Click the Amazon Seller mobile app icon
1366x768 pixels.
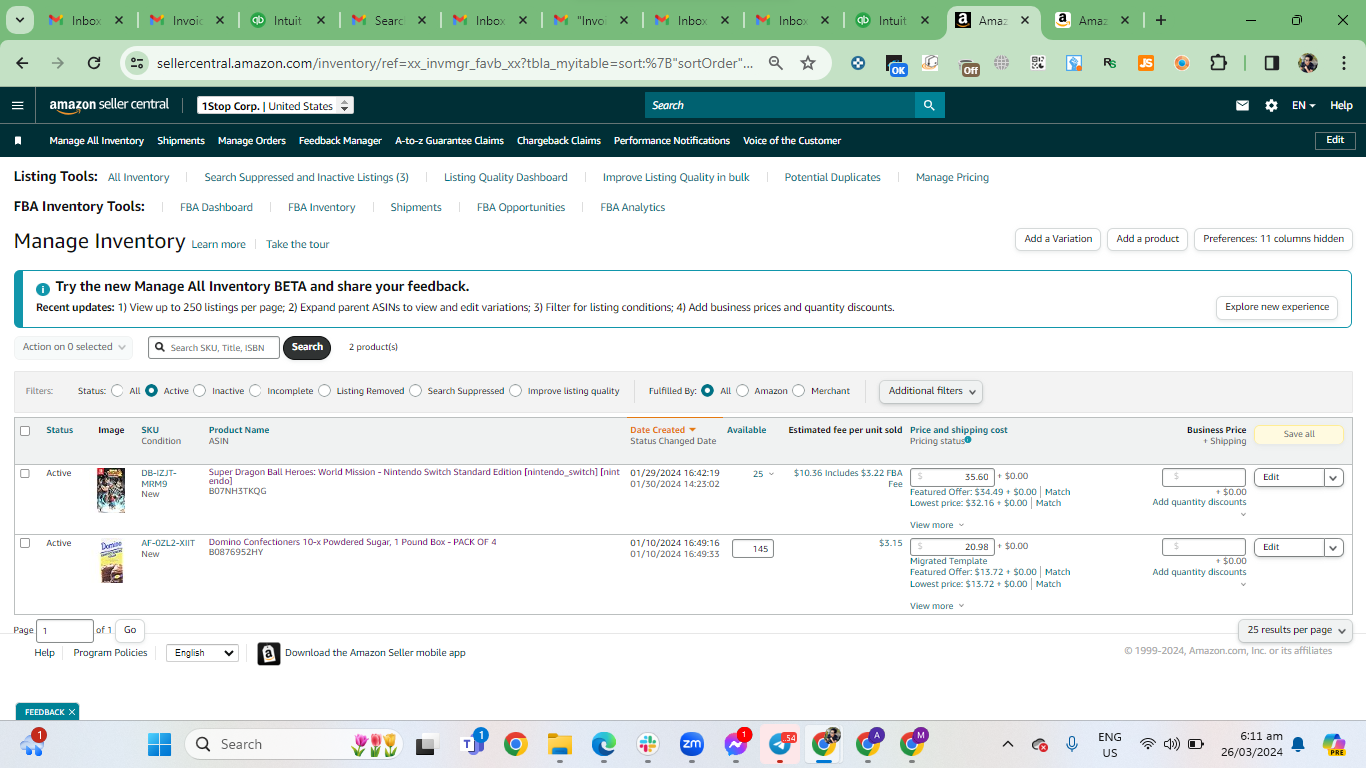coord(269,653)
